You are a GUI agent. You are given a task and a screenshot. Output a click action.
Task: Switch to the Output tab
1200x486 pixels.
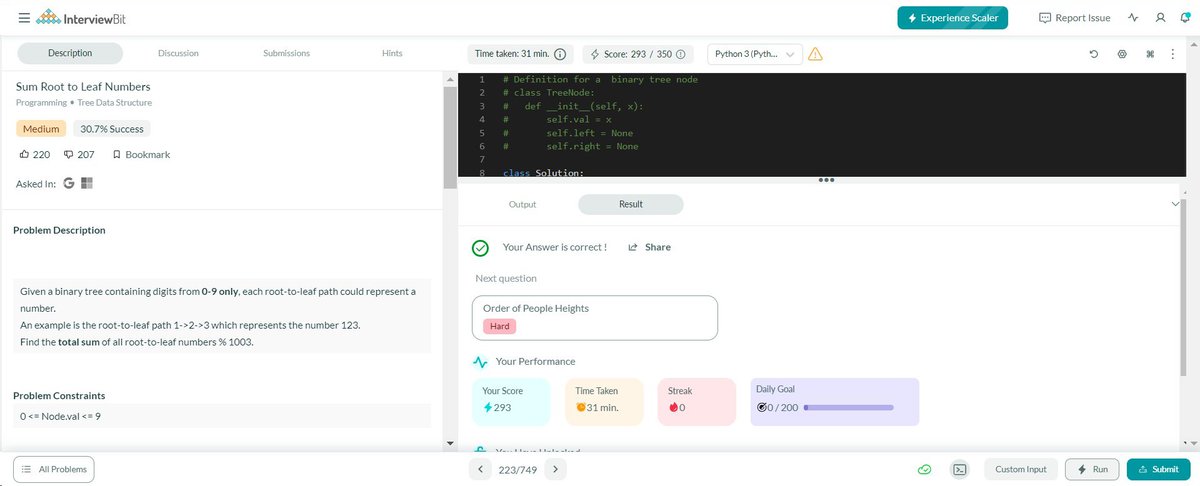pyautogui.click(x=522, y=204)
